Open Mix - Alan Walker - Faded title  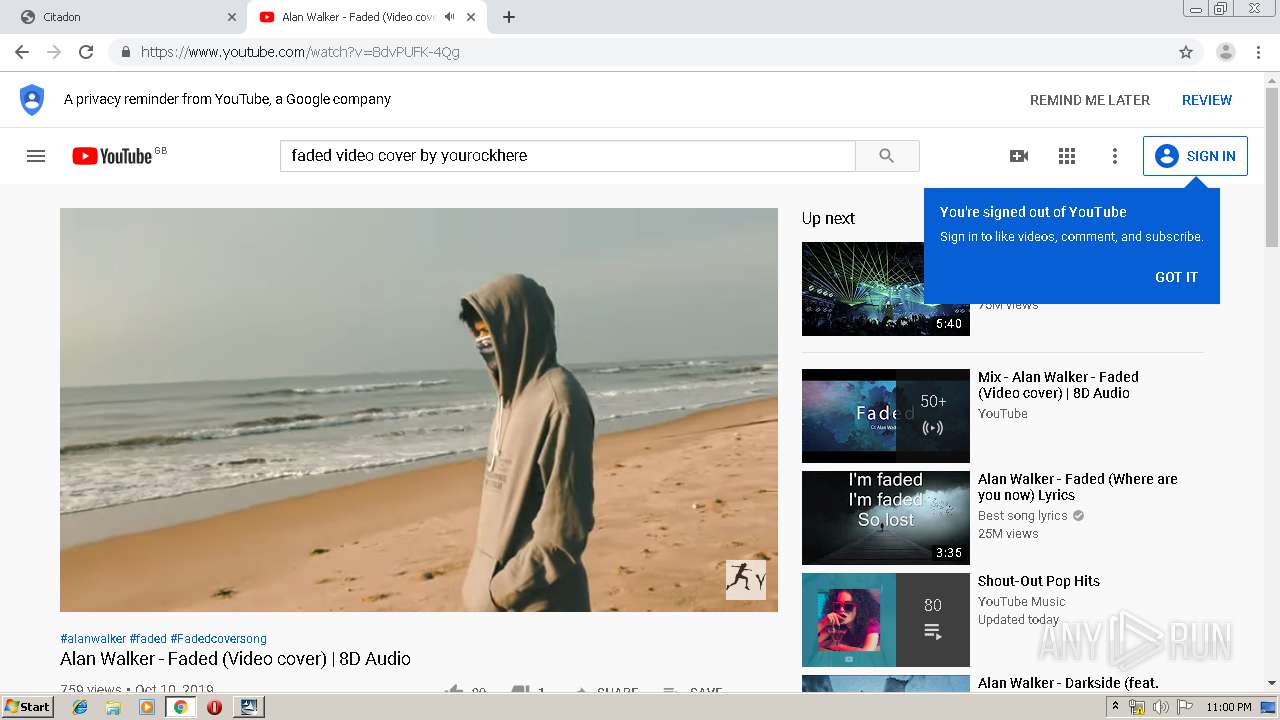1058,385
